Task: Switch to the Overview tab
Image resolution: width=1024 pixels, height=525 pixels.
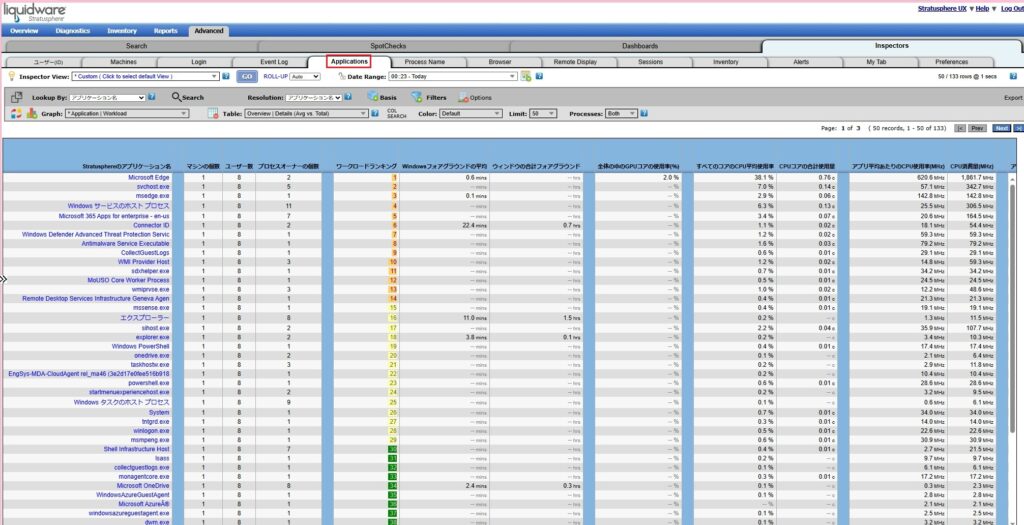Action: click(x=24, y=31)
